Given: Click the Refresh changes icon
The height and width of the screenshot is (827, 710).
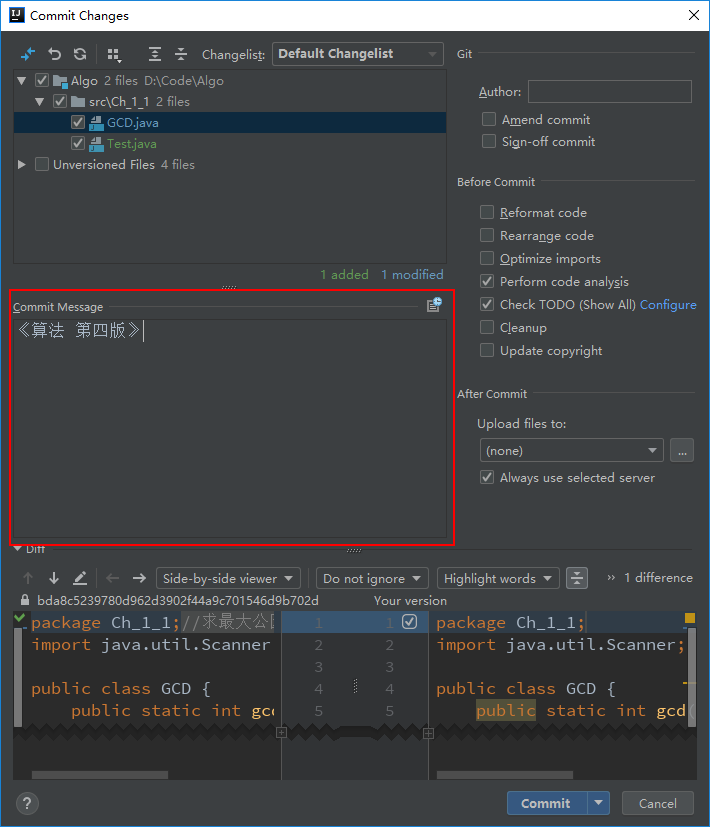Looking at the screenshot, I should (x=80, y=54).
